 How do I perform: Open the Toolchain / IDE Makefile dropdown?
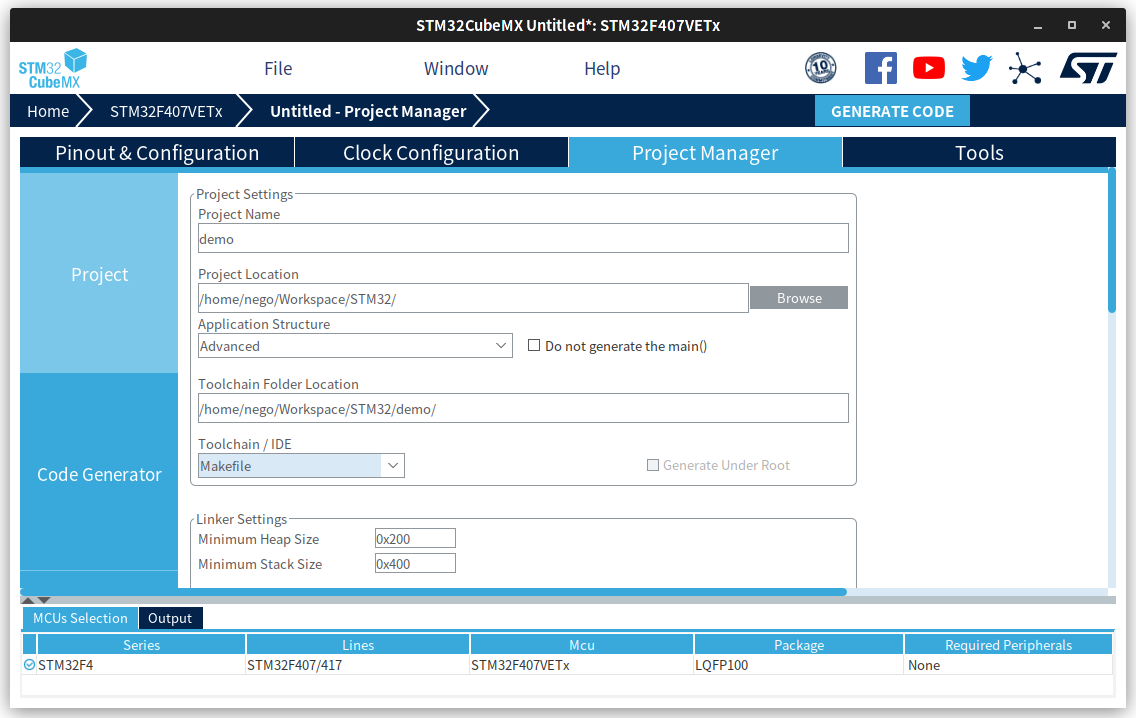click(x=301, y=466)
